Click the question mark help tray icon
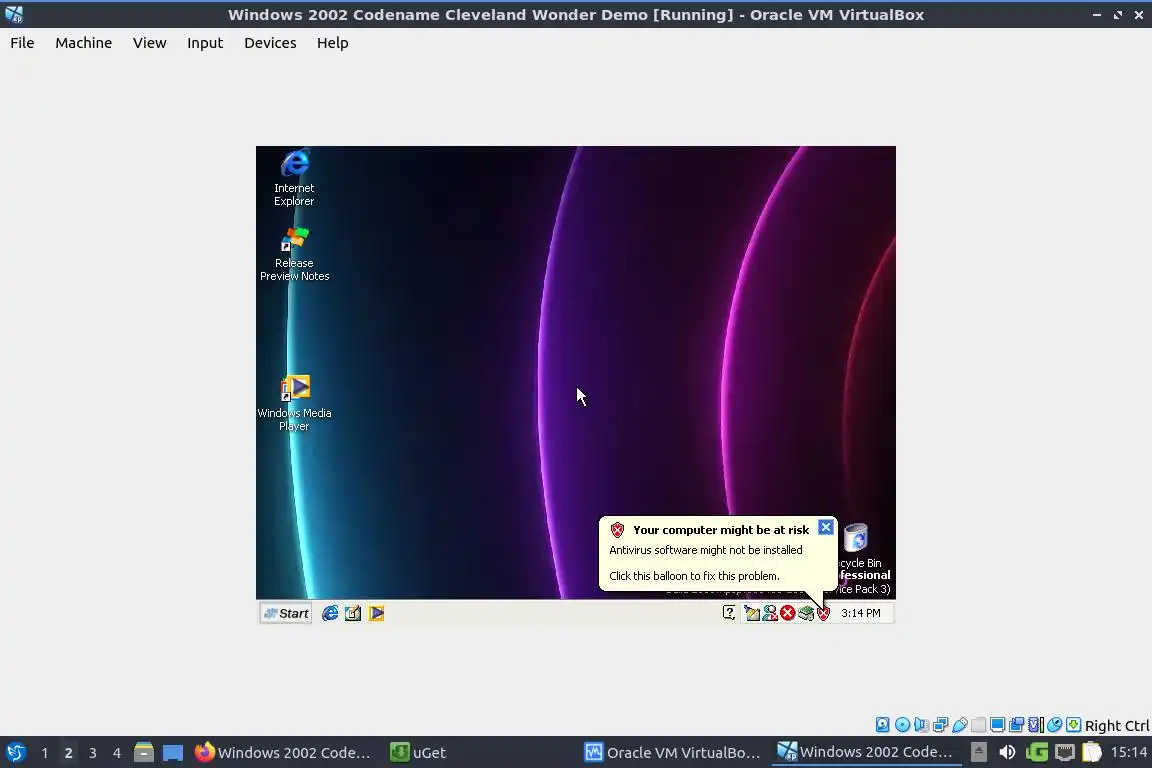The image size is (1152, 768). coord(729,613)
